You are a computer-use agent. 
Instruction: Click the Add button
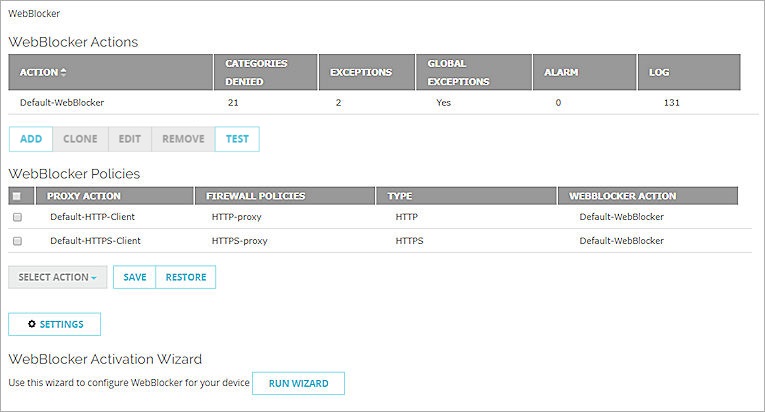[31, 139]
